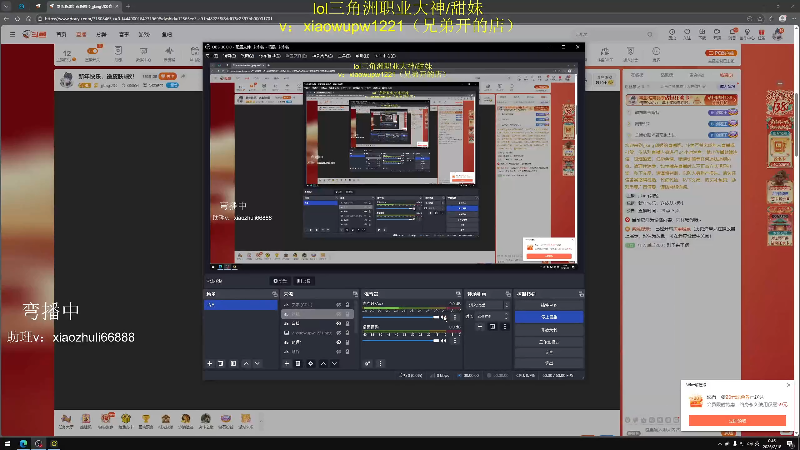Screen dimensions: 800x450
Task: Open the scene transition type dropdown
Action: coord(488,305)
